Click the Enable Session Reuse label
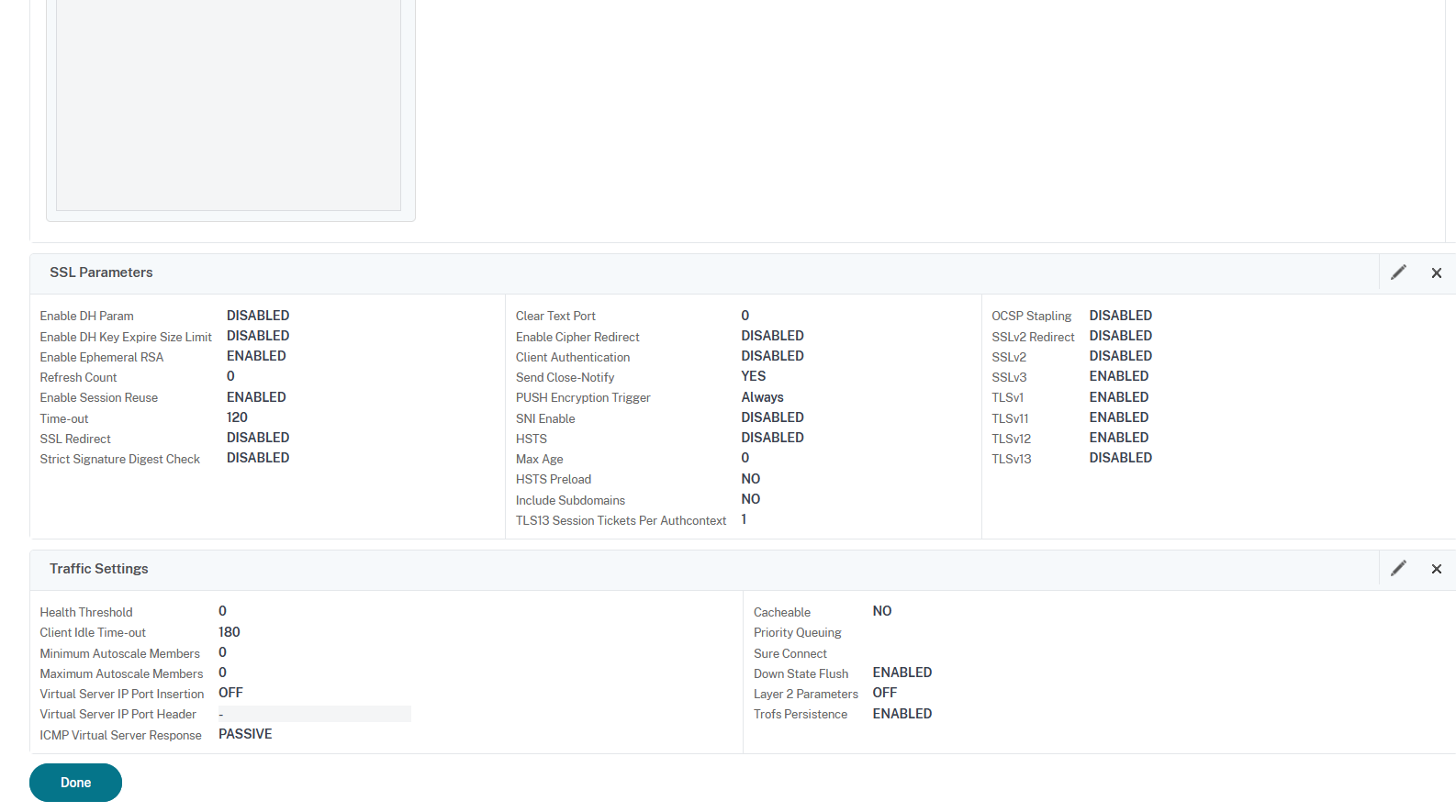The height and width of the screenshot is (812, 1456). click(x=99, y=398)
